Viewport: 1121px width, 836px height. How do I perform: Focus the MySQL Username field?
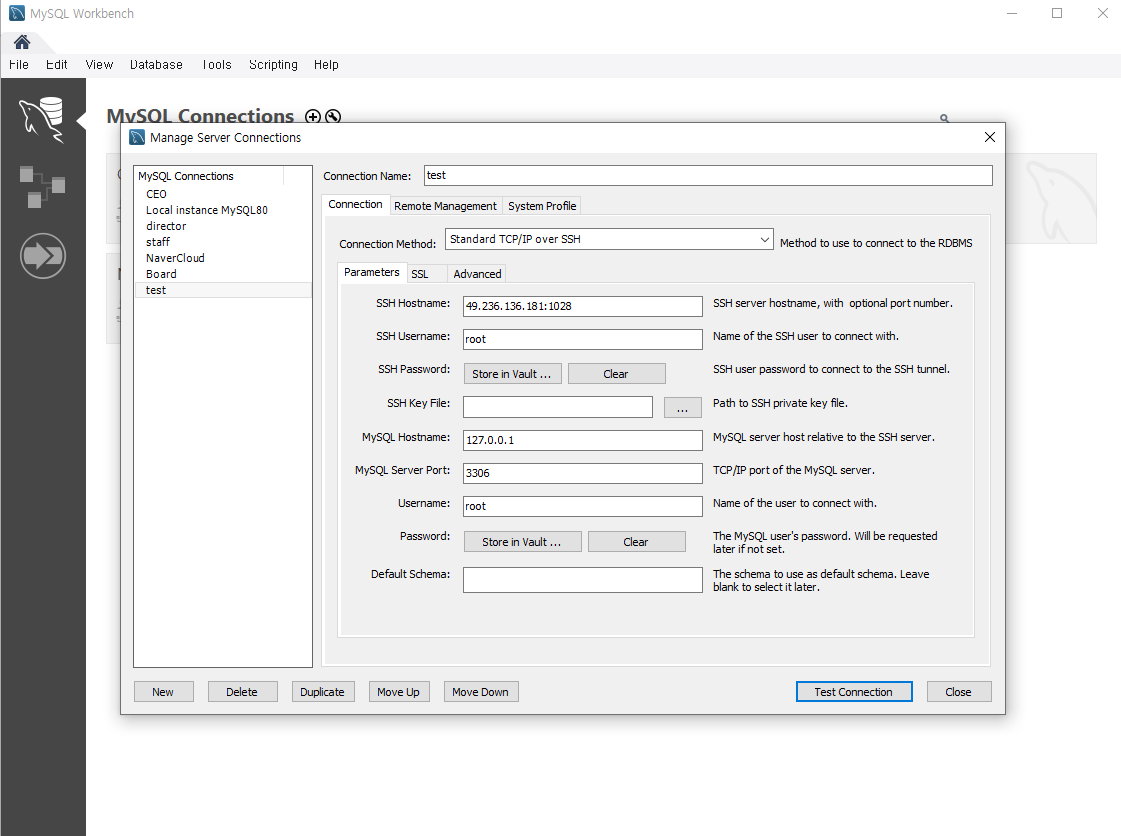click(x=583, y=506)
